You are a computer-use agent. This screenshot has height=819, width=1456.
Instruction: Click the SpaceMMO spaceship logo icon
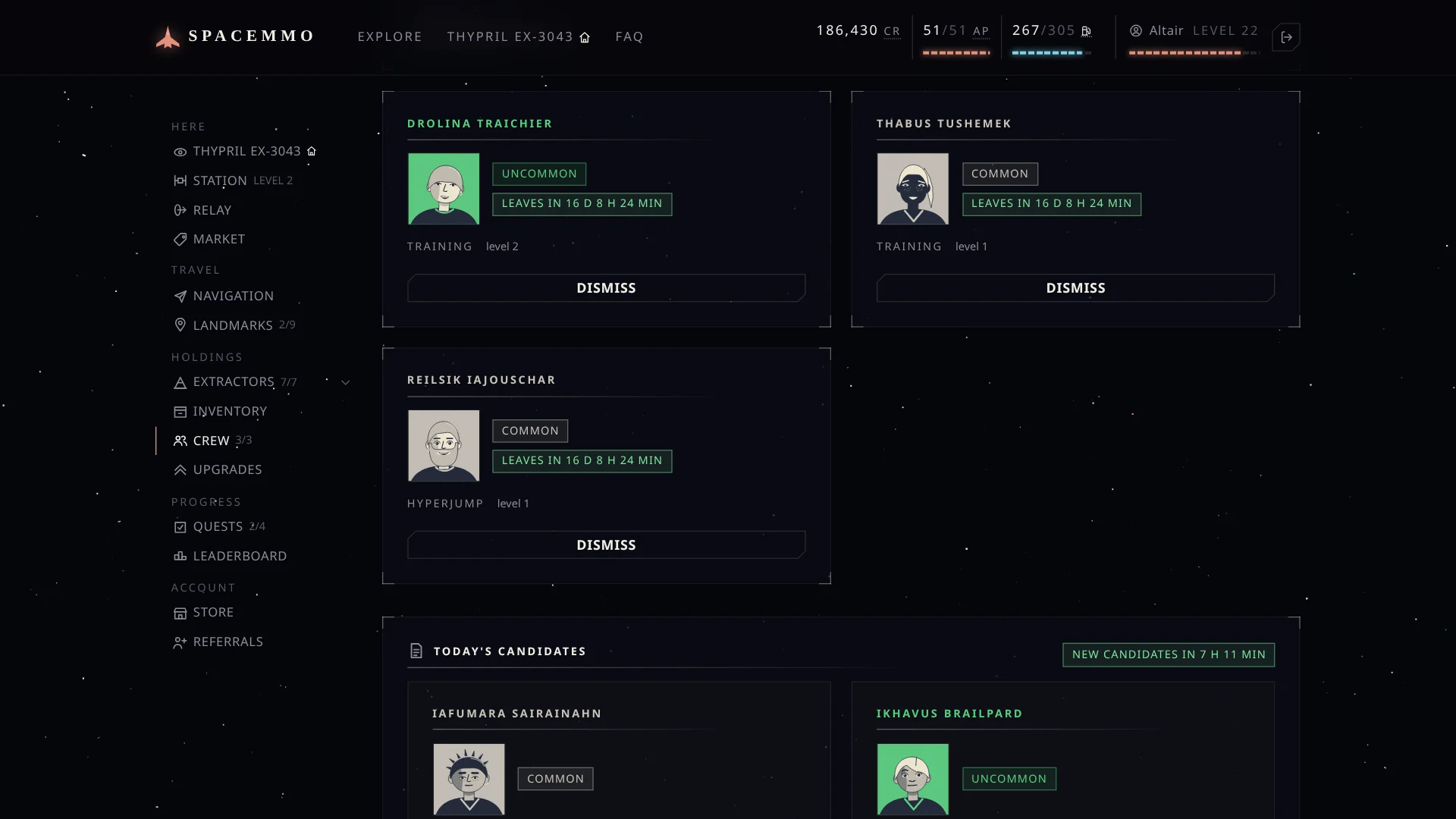(168, 37)
